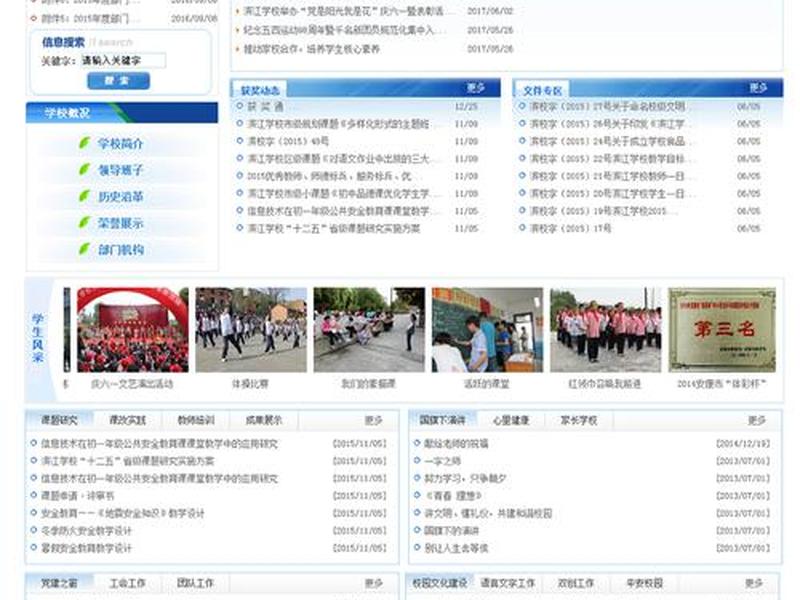Open the photo of people seated by the roadside
Image resolution: width=800 pixels, height=600 pixels.
pos(369,330)
